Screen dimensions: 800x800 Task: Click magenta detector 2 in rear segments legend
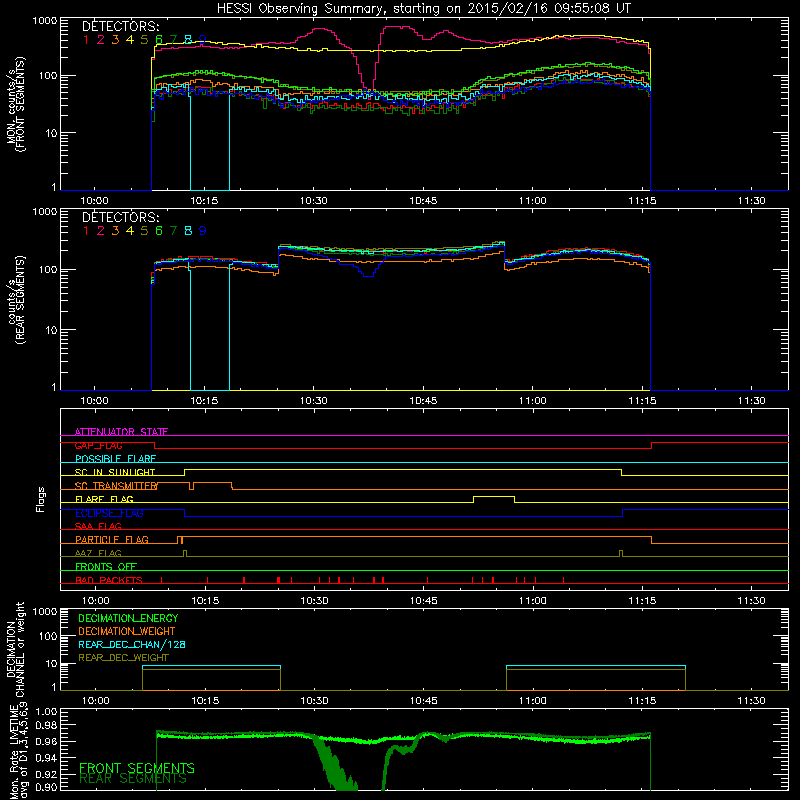coord(101,231)
